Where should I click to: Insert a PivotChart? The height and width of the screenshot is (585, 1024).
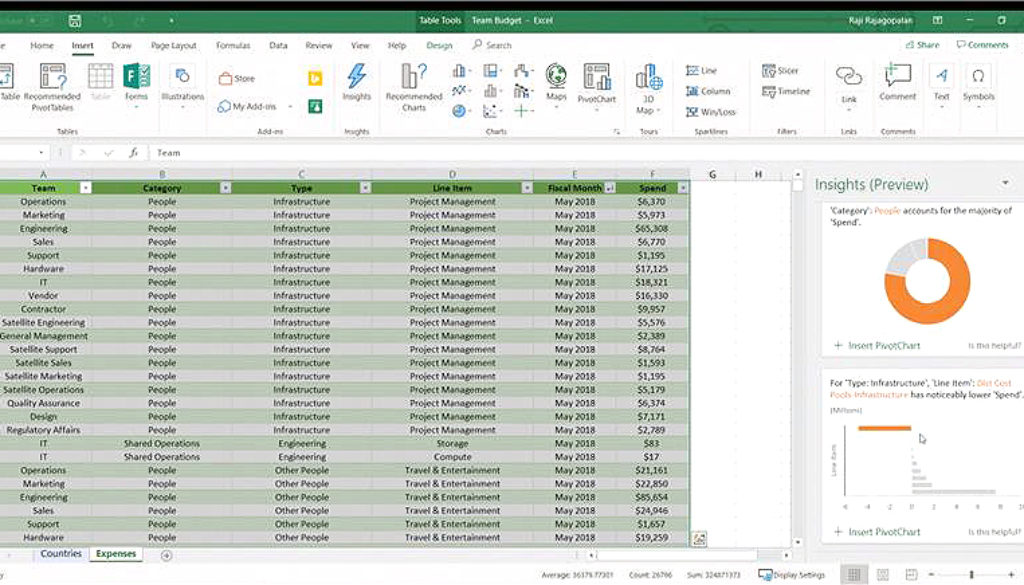coord(597,85)
